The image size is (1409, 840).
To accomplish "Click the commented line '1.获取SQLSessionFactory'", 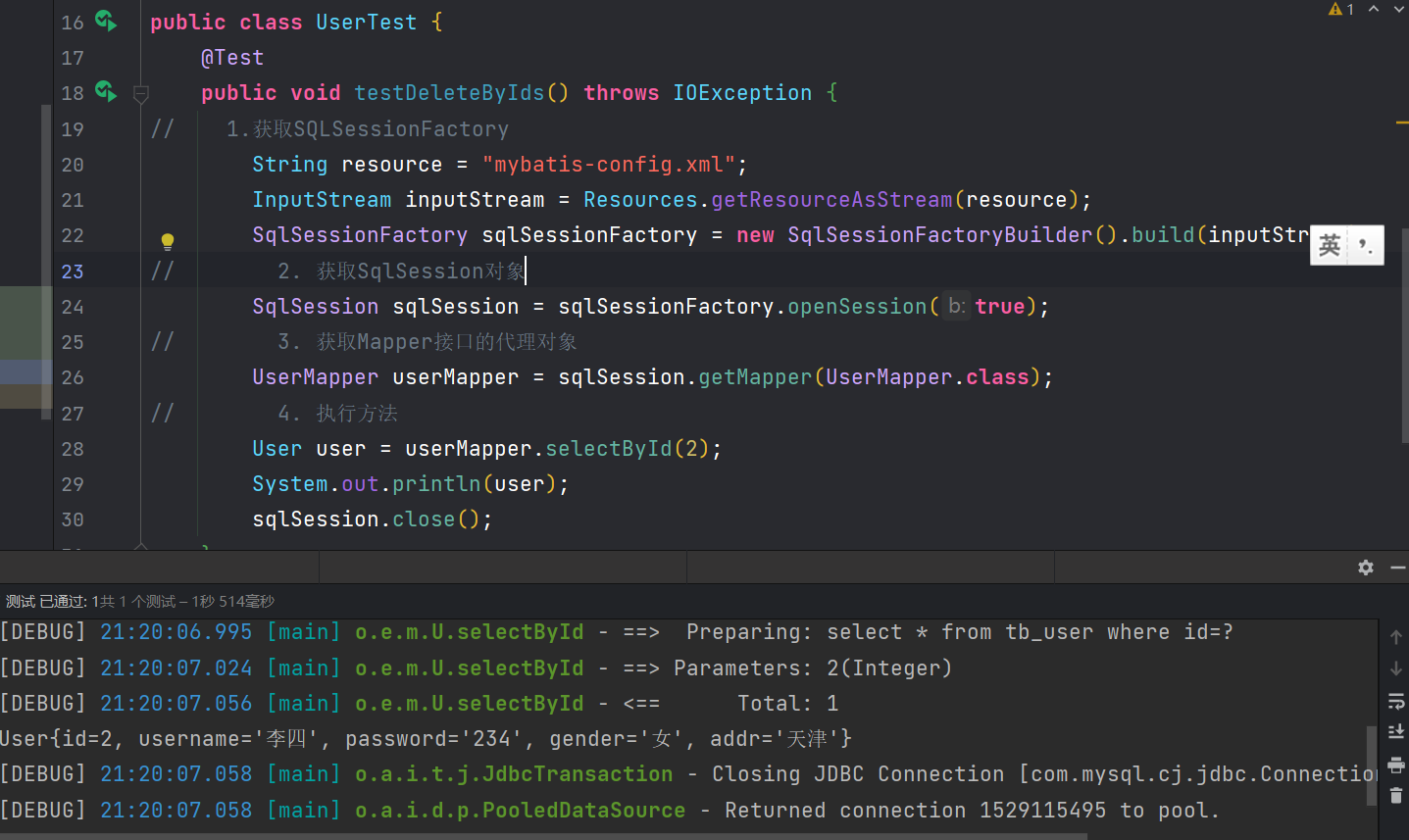I will click(368, 129).
